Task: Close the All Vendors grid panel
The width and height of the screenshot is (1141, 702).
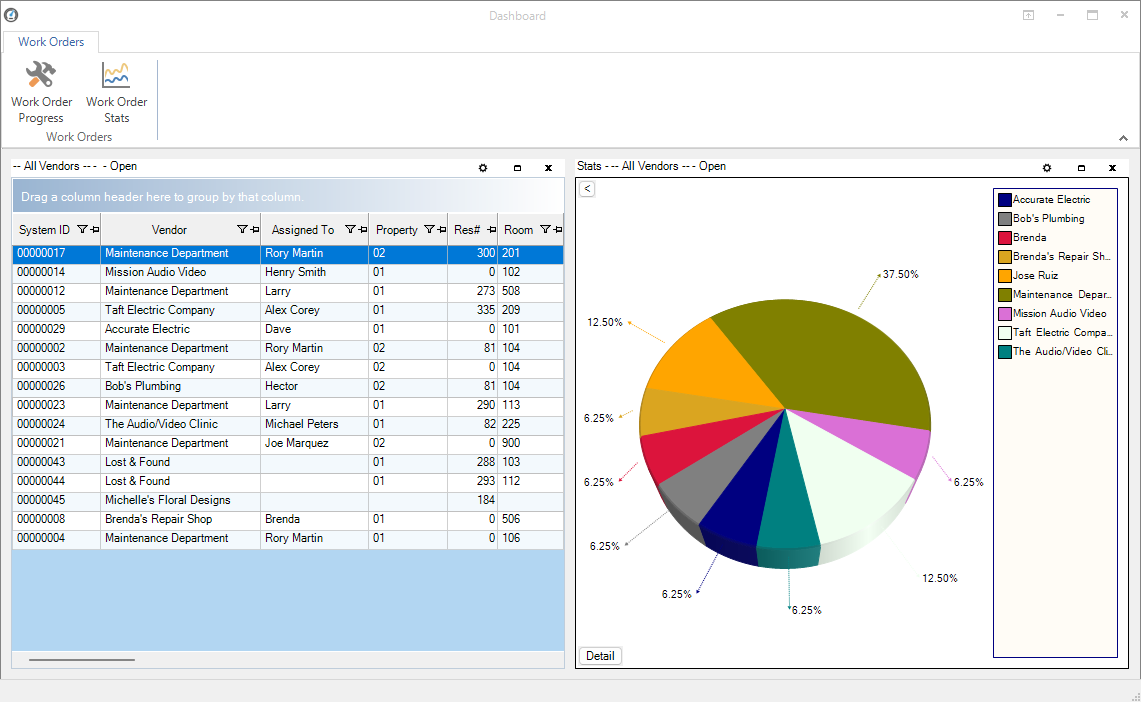Action: [x=549, y=167]
